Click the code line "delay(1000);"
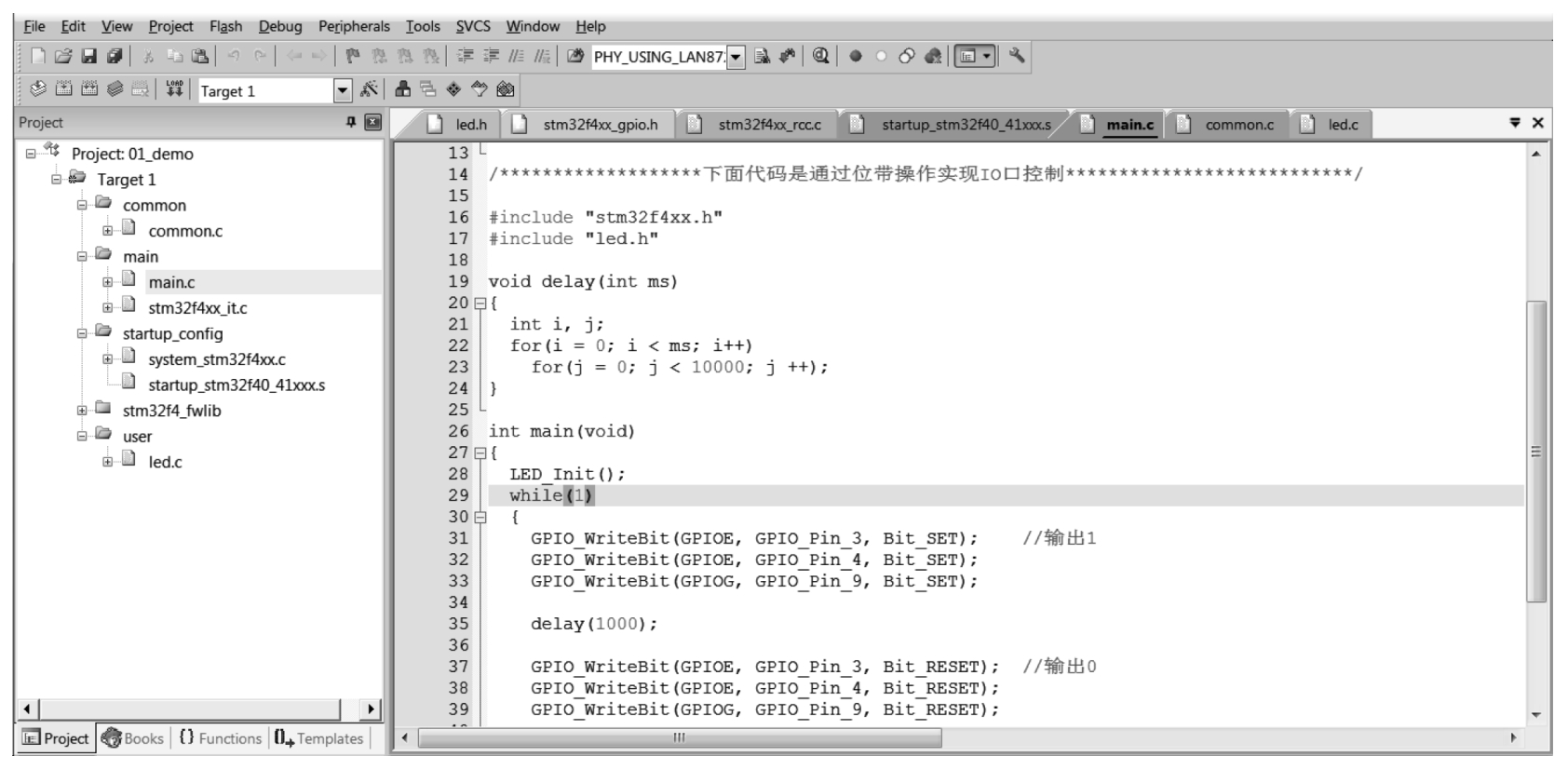 [594, 624]
